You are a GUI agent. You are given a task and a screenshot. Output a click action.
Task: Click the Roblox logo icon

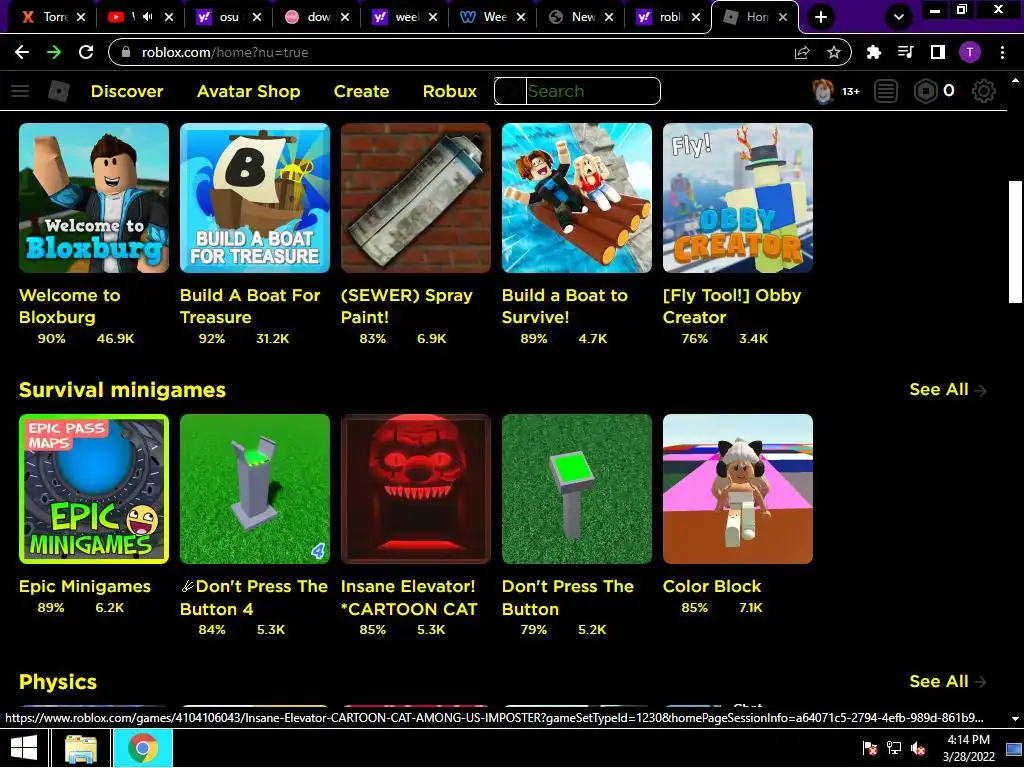[x=59, y=91]
